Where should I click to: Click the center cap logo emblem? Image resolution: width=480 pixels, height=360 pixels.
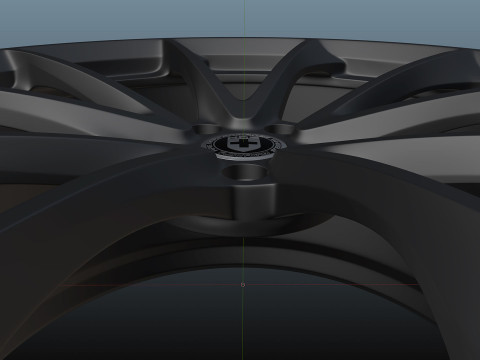click(244, 146)
